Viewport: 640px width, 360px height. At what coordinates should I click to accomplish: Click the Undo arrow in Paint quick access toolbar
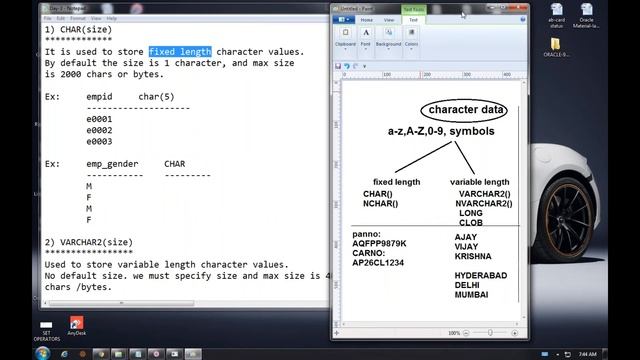347,66
